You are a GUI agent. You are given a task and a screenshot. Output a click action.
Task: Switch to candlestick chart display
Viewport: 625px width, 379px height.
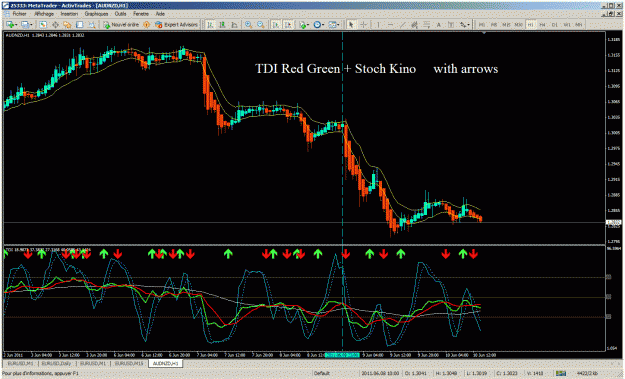[x=222, y=25]
